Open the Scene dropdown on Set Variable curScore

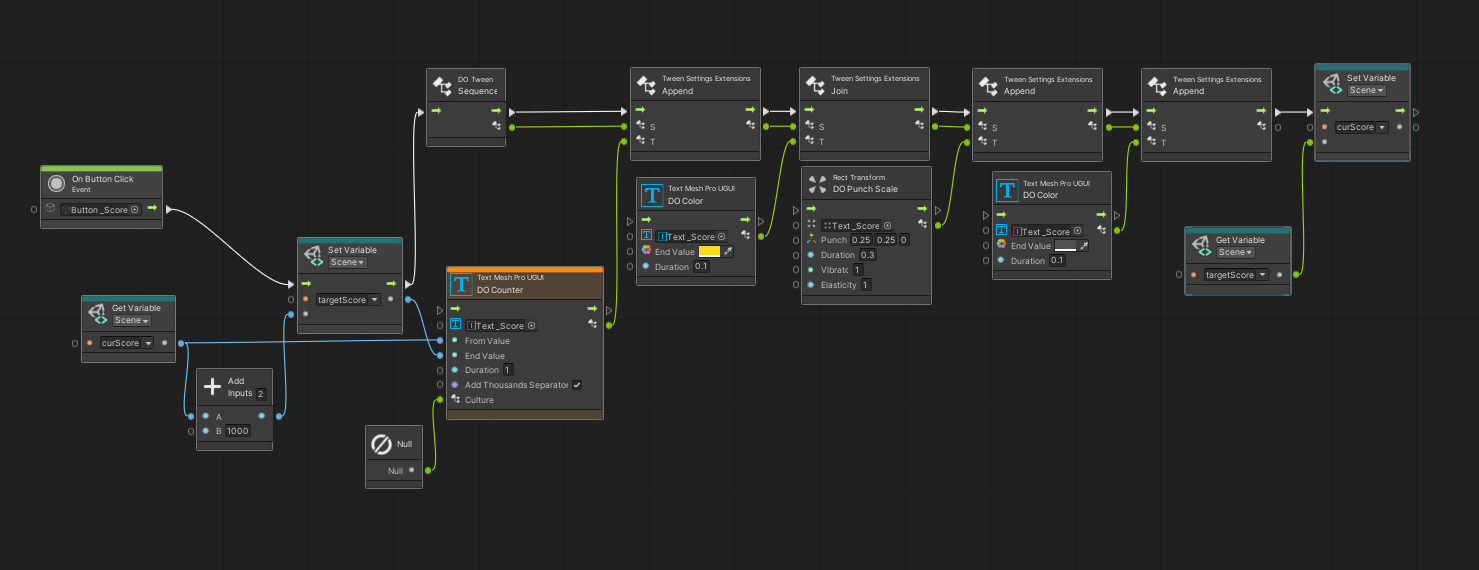pos(1366,90)
